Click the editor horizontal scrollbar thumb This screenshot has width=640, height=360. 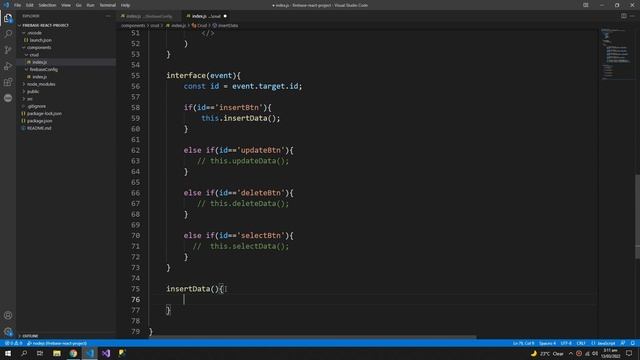coord(313,337)
